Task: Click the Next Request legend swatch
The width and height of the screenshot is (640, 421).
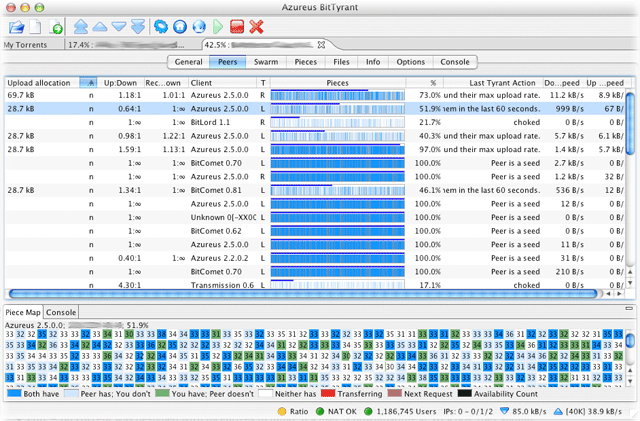Action: pyautogui.click(x=395, y=394)
